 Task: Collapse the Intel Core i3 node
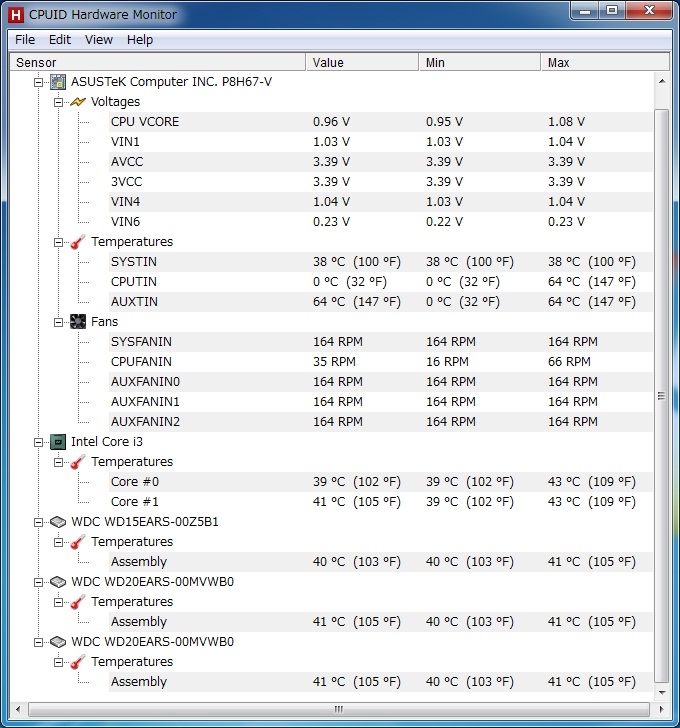39,442
